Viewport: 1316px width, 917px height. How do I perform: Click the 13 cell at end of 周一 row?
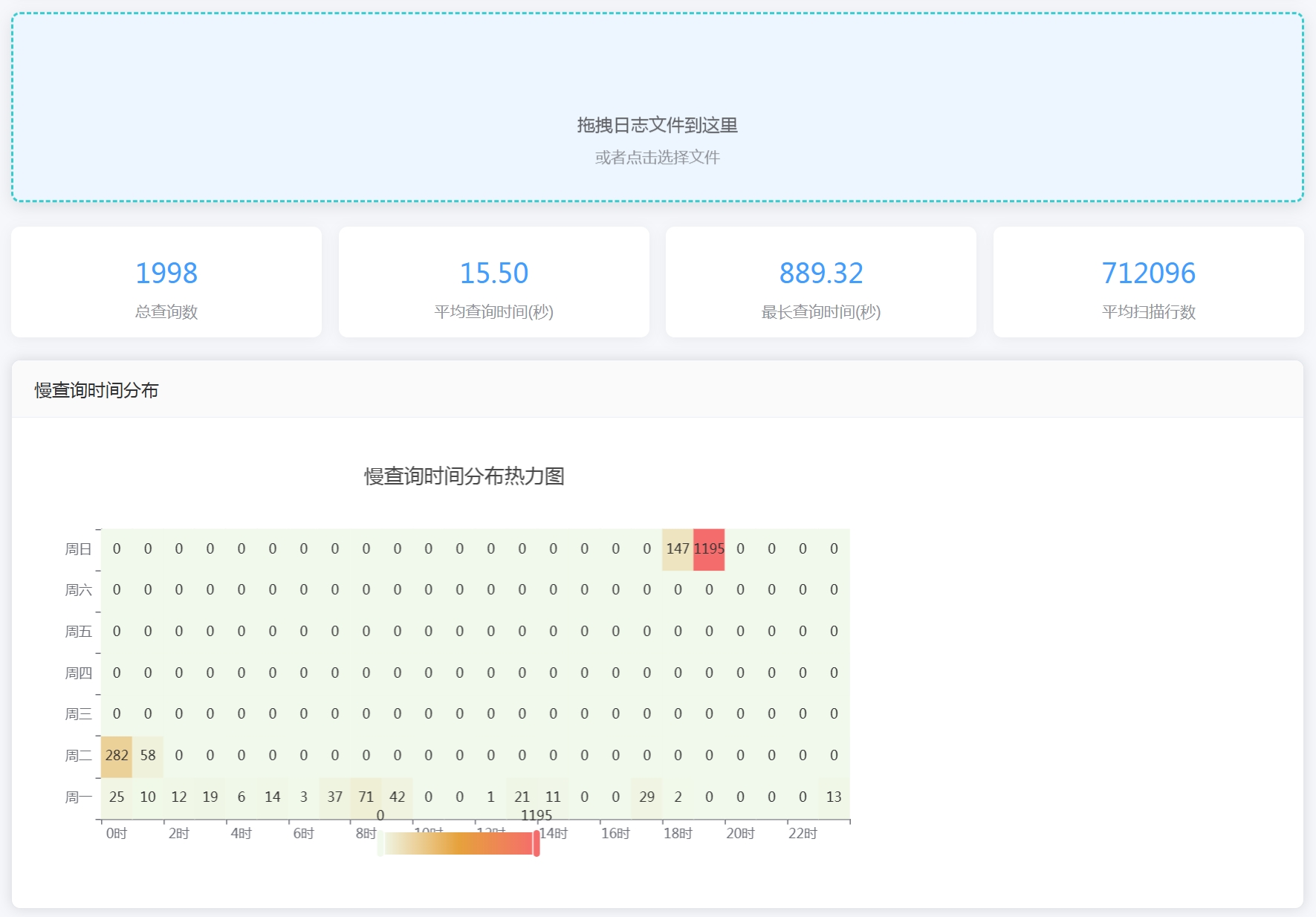pyautogui.click(x=833, y=797)
